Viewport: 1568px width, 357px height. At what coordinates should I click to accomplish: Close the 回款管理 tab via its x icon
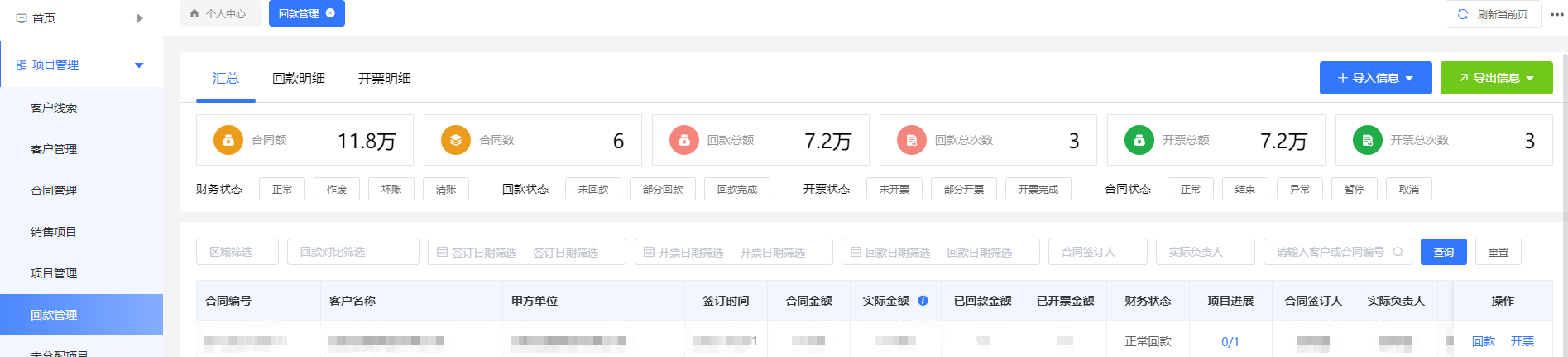coord(331,13)
